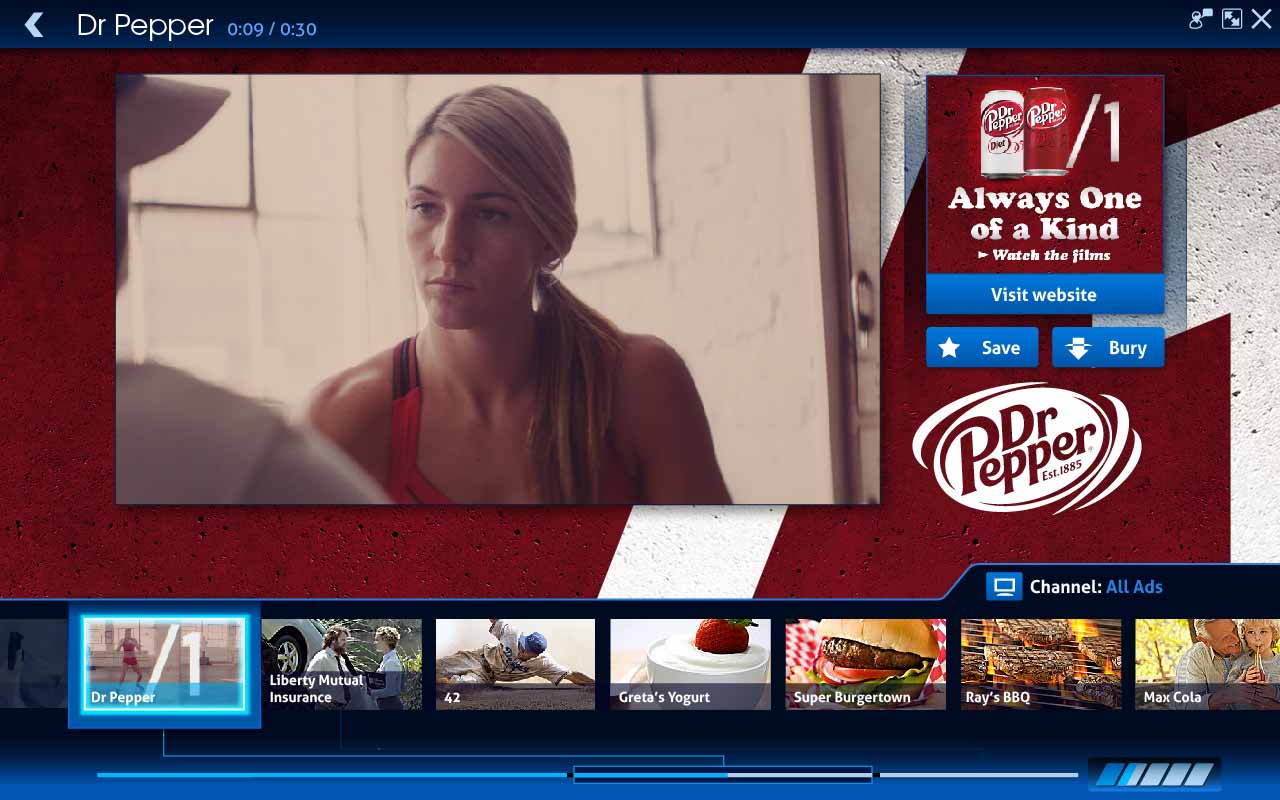Click the Dr Pepper Est. 1885 logo
1280x800 pixels.
1026,447
